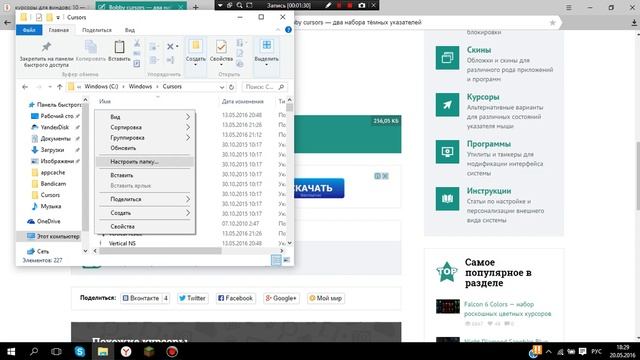The width and height of the screenshot is (640, 360).
Task: Switch to Поделиться ribbon tab
Action: pyautogui.click(x=97, y=30)
